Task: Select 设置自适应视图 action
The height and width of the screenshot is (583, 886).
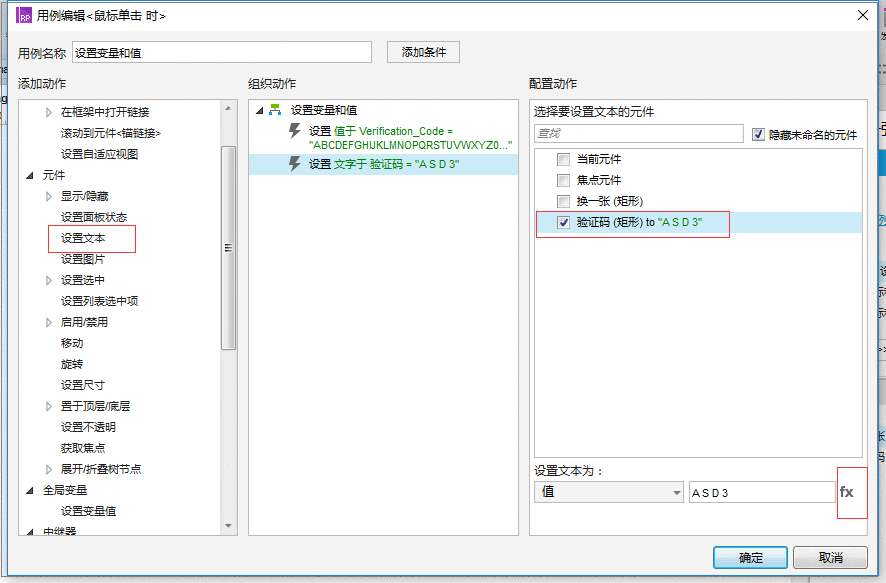Action: click(x=99, y=154)
